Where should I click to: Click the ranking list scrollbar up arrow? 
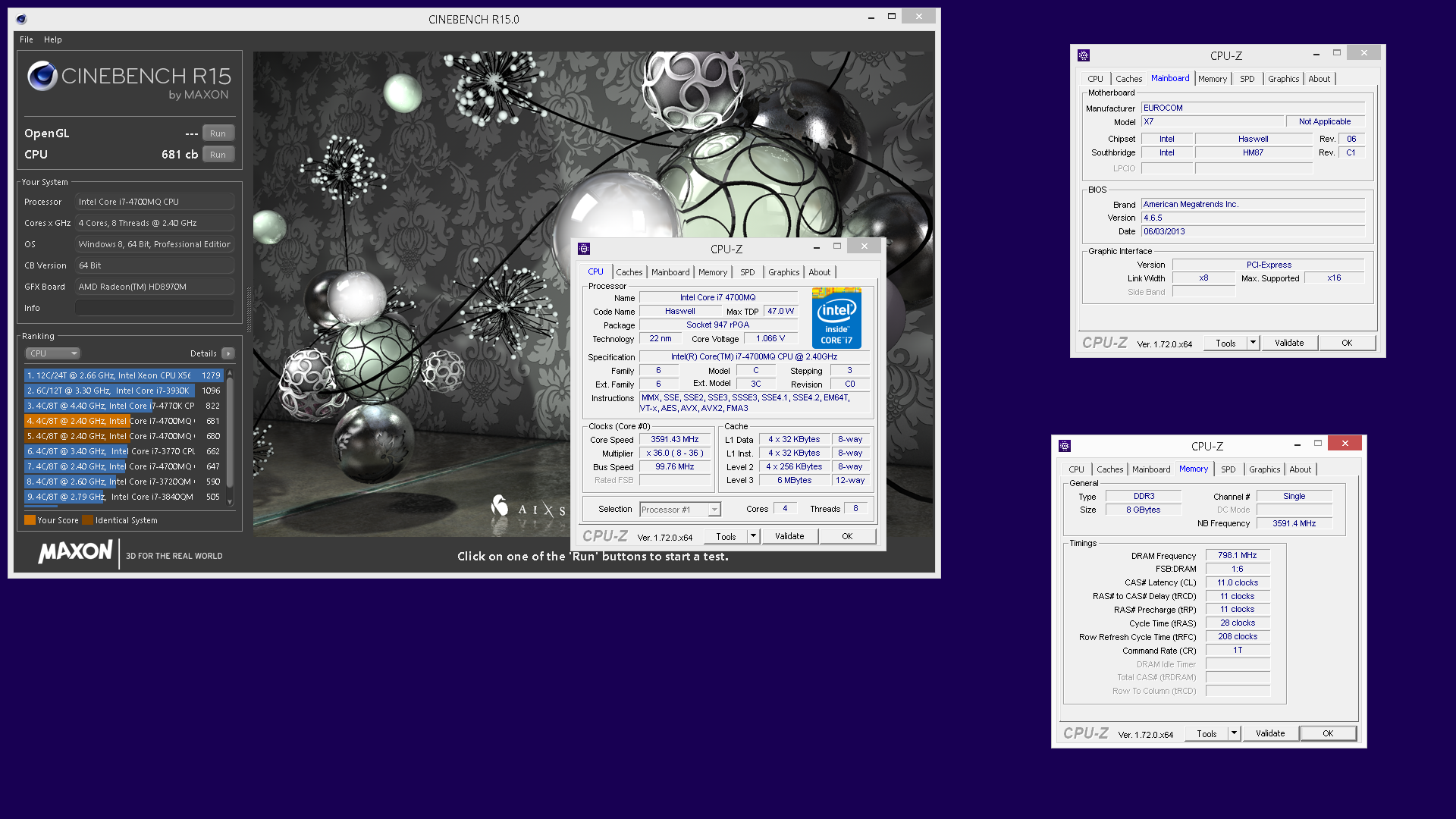(230, 372)
